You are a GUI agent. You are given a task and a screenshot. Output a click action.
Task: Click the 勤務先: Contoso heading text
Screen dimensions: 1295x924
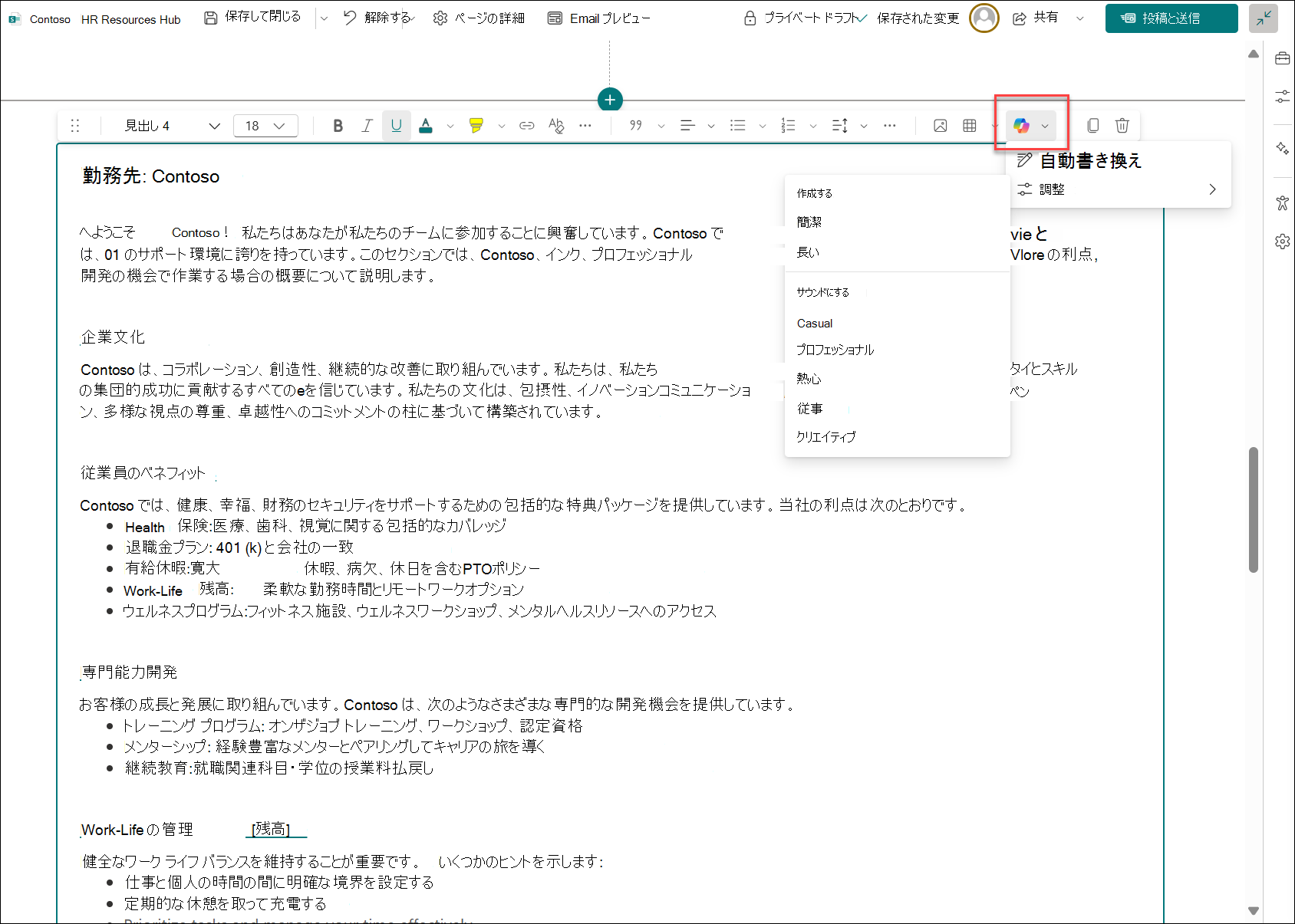pos(151,176)
